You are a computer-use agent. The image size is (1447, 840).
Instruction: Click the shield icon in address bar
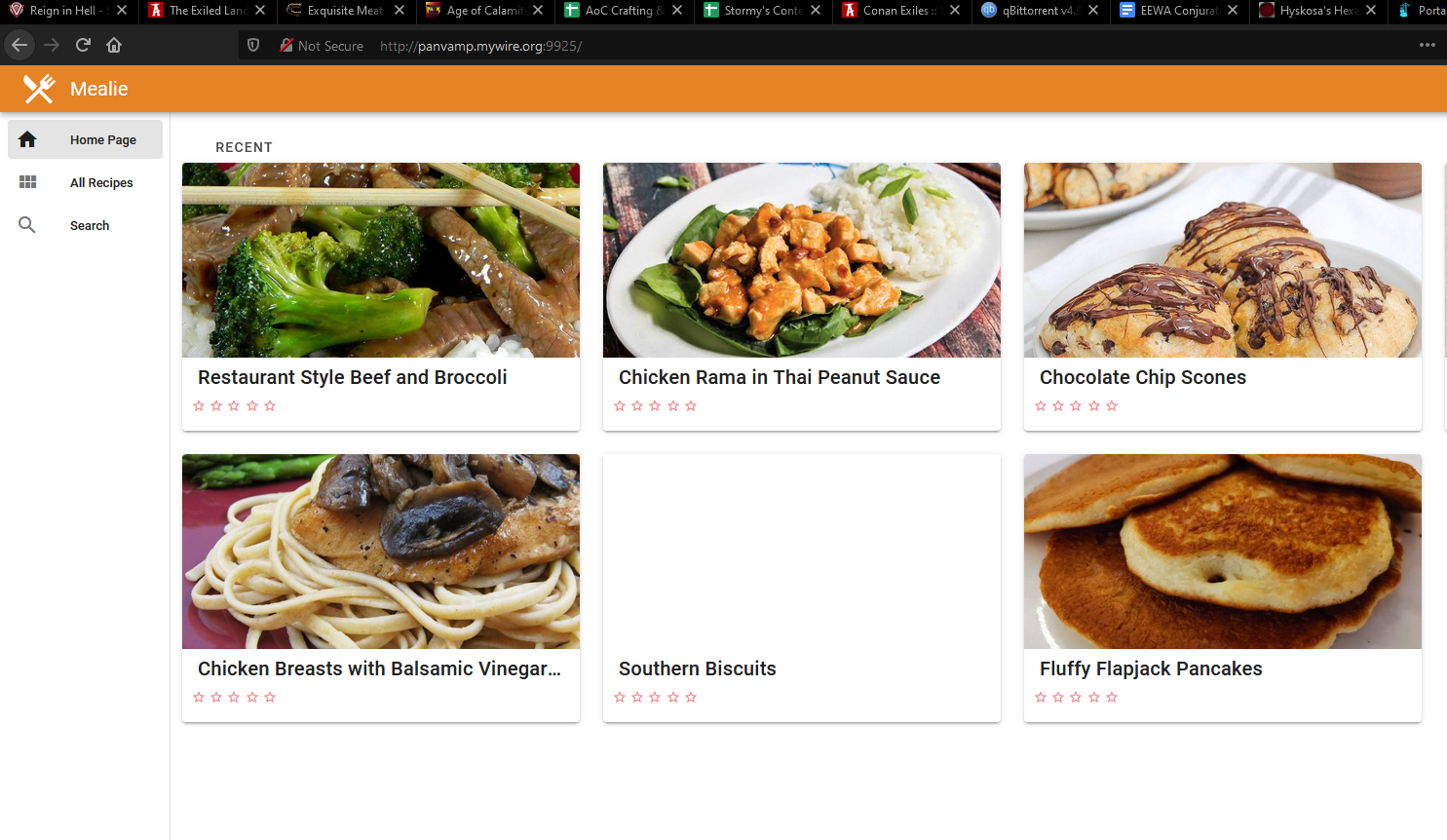pos(253,45)
